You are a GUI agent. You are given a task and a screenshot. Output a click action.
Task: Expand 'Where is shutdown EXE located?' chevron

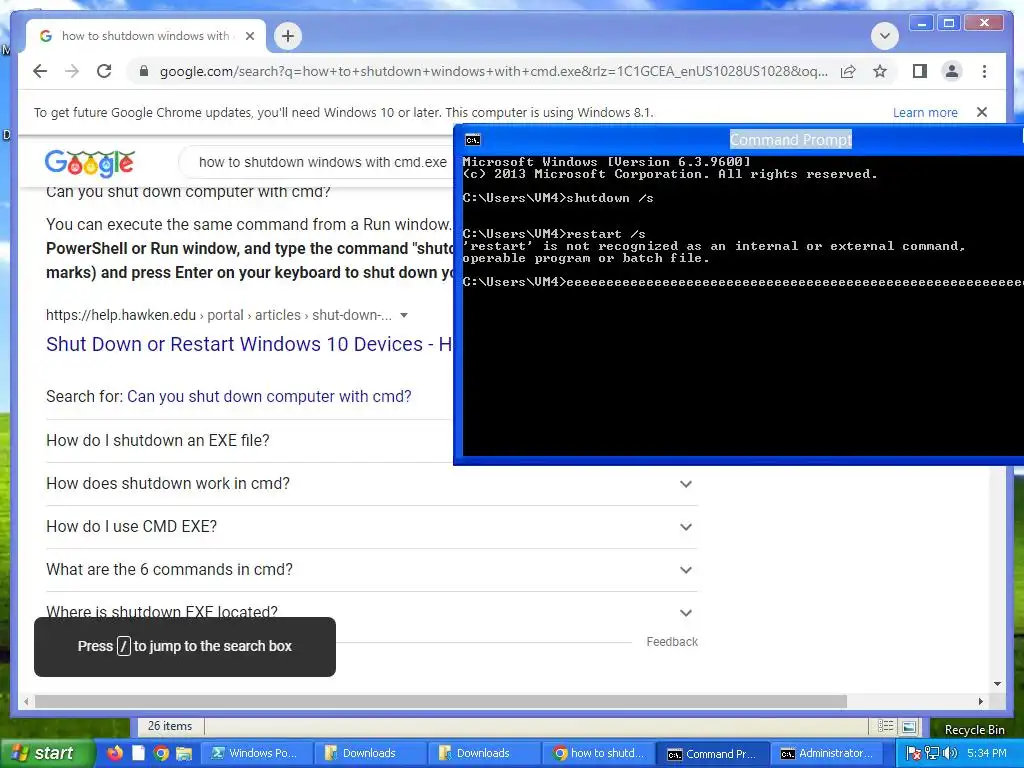pyautogui.click(x=686, y=613)
